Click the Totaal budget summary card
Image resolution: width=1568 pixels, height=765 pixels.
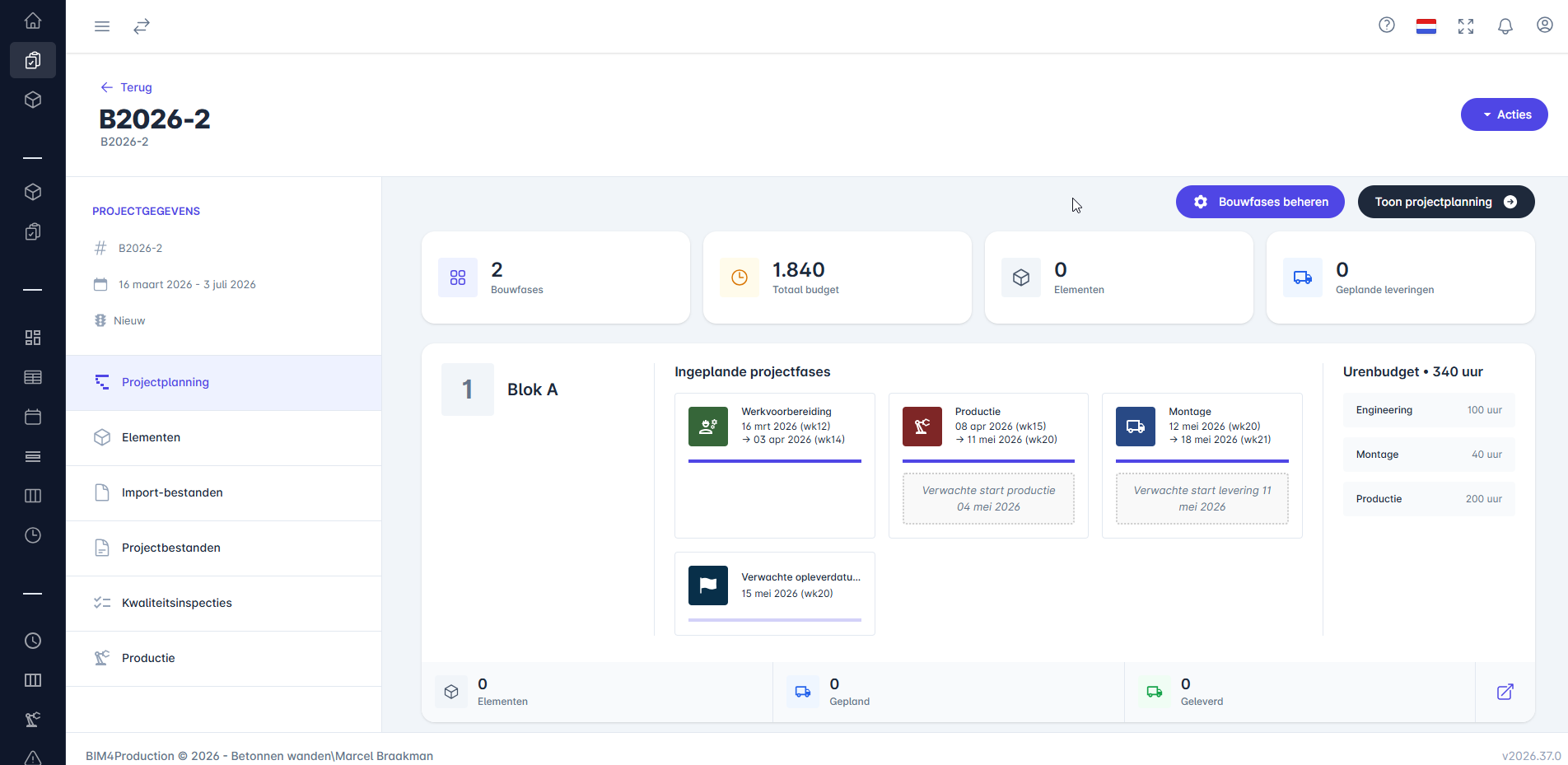[x=838, y=278]
